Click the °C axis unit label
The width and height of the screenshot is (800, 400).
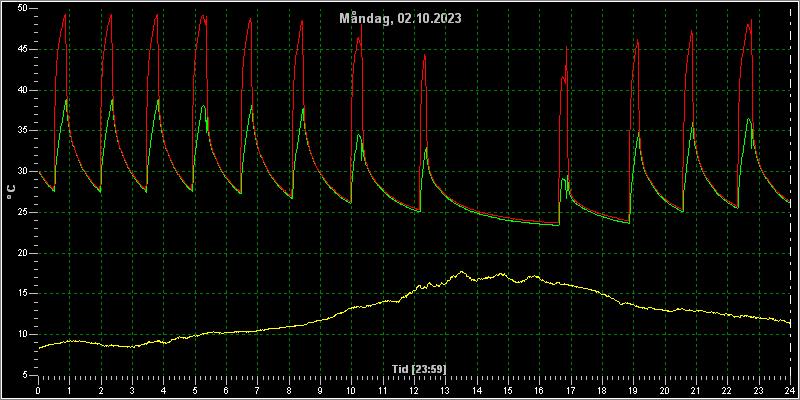tap(11, 192)
